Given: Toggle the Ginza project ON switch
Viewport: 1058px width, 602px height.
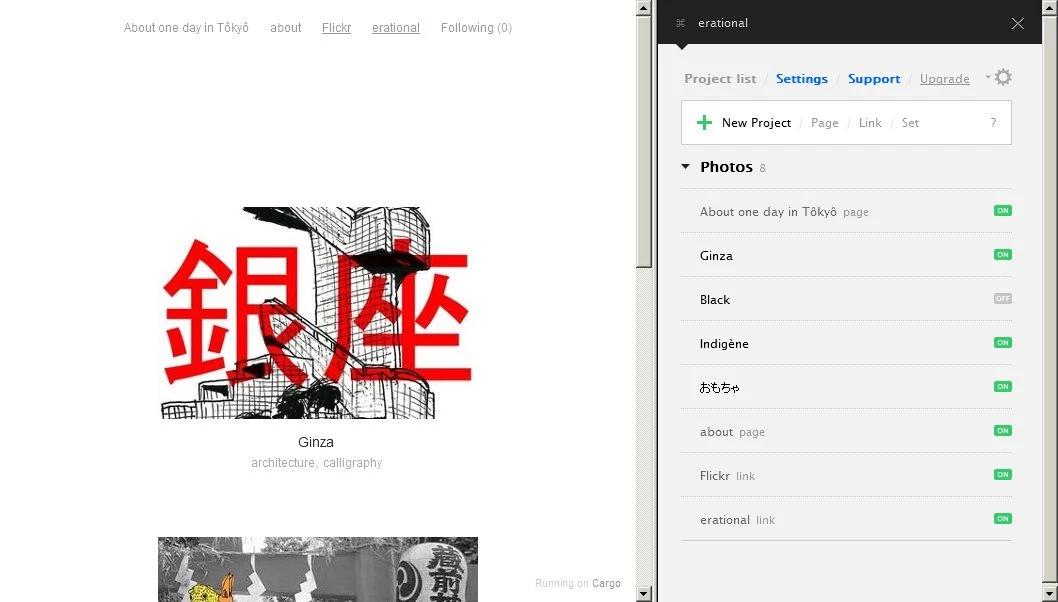Looking at the screenshot, I should point(1002,255).
